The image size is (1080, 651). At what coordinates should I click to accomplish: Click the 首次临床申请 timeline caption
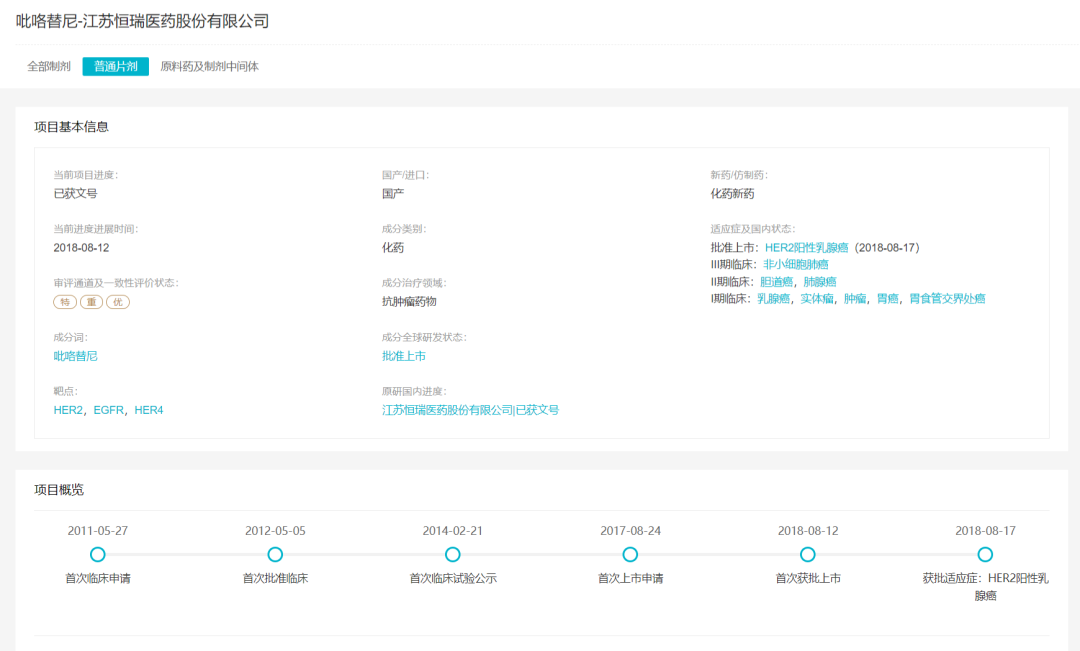(x=98, y=579)
